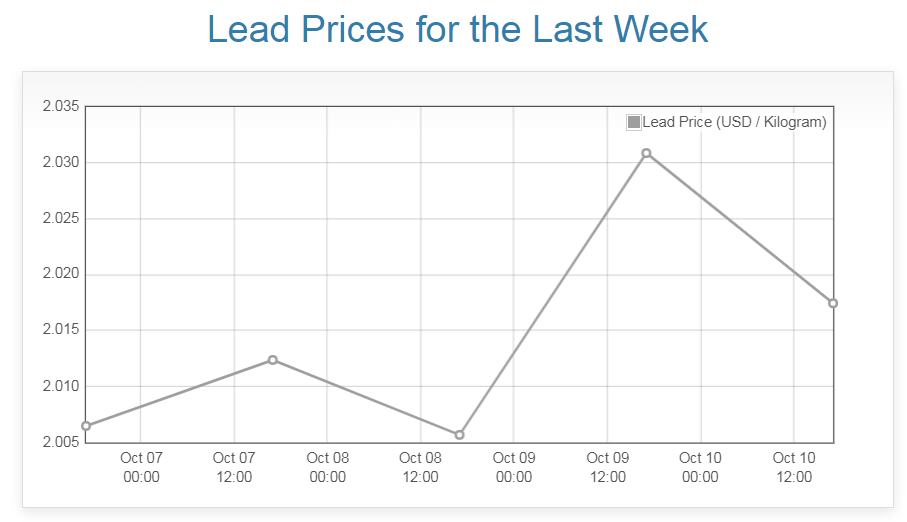Click the Lead Price (USD / Kilogram) legend label
907x522 pixels.
(734, 122)
